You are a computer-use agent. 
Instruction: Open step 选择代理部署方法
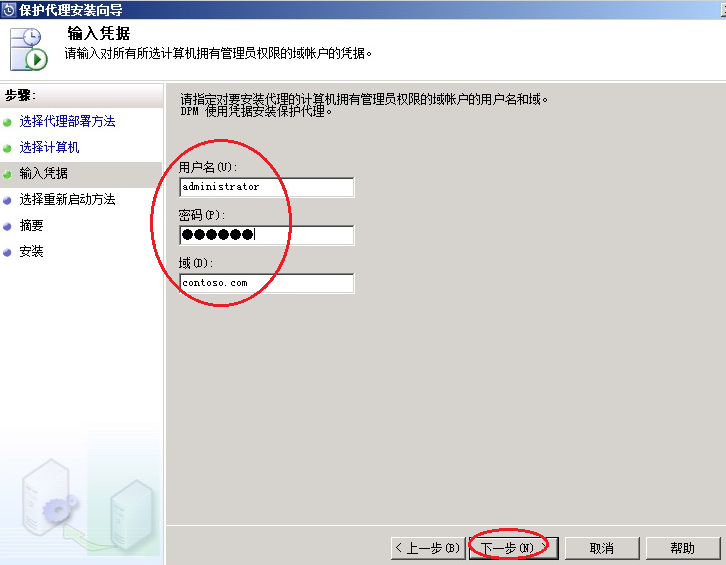pos(67,121)
